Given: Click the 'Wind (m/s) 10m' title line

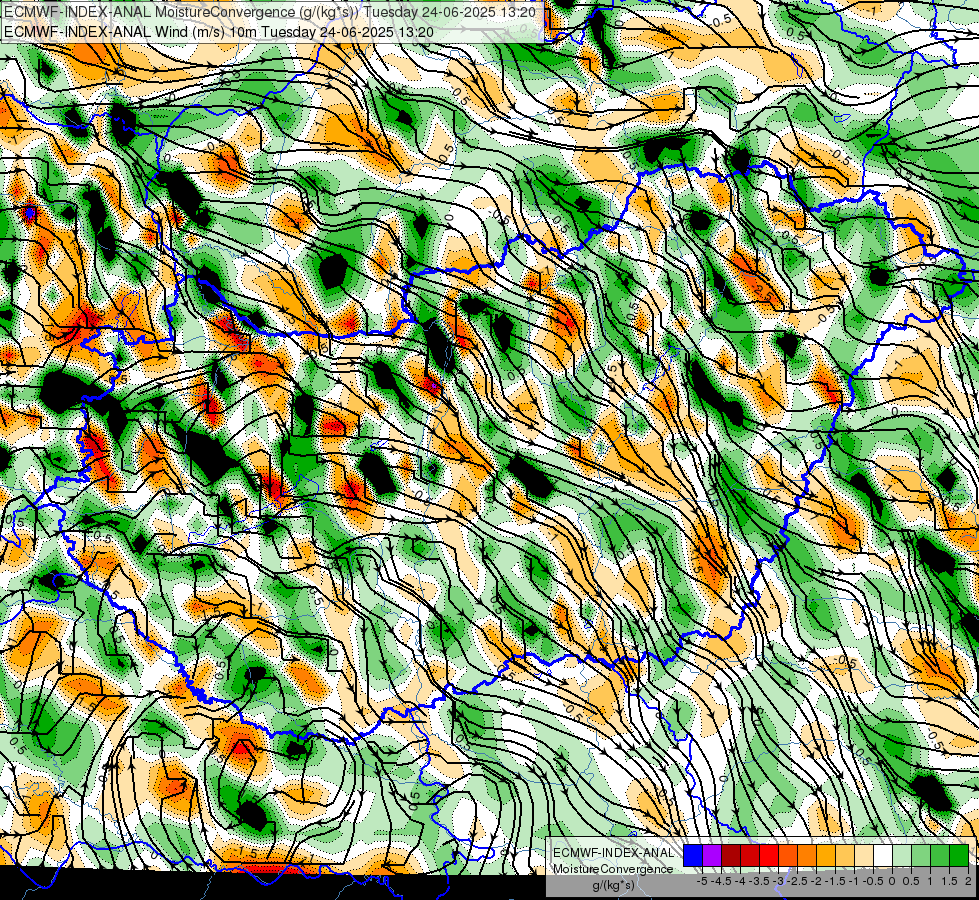Looking at the screenshot, I should pyautogui.click(x=219, y=31).
